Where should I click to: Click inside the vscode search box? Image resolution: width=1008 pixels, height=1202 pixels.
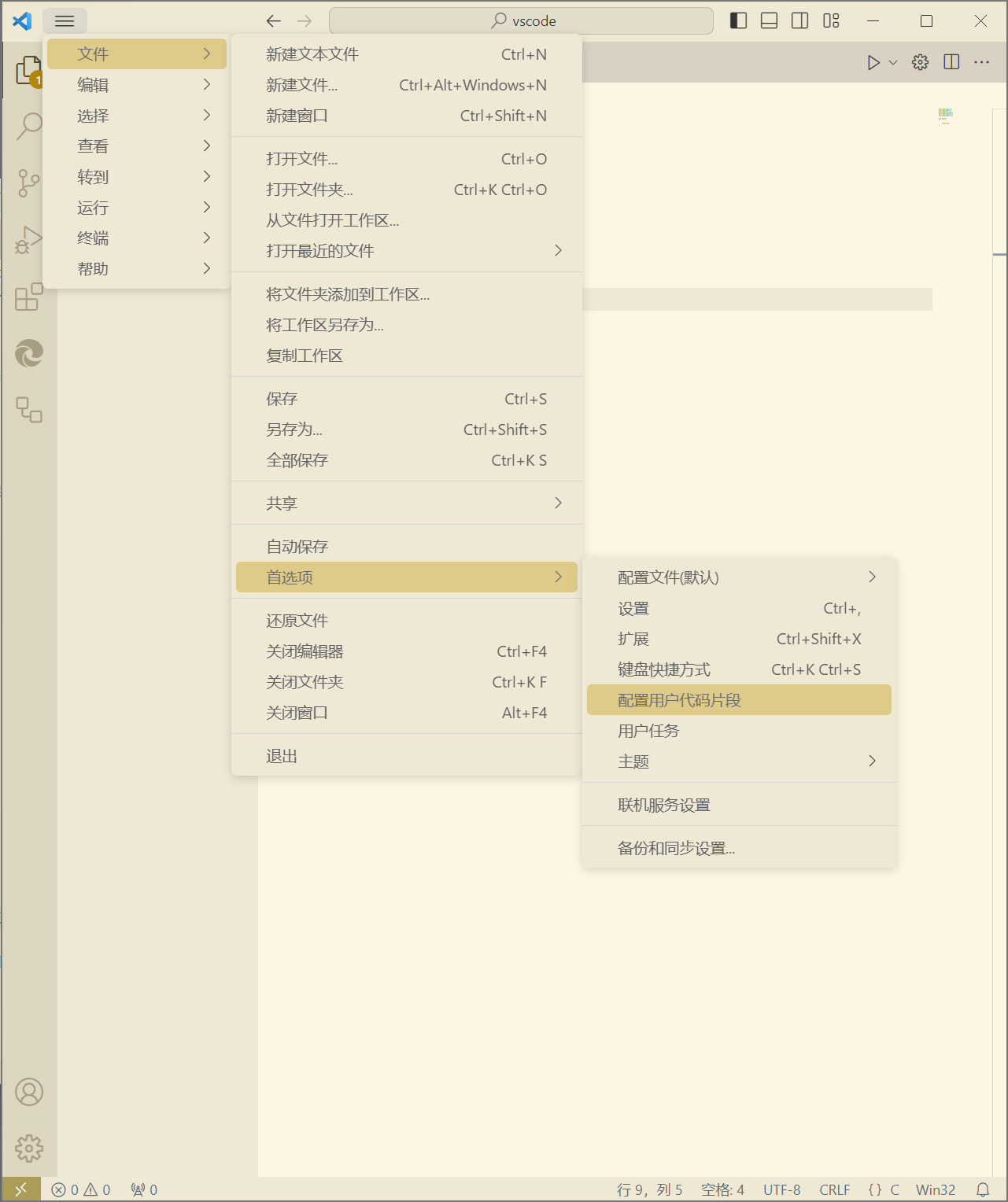[x=520, y=20]
